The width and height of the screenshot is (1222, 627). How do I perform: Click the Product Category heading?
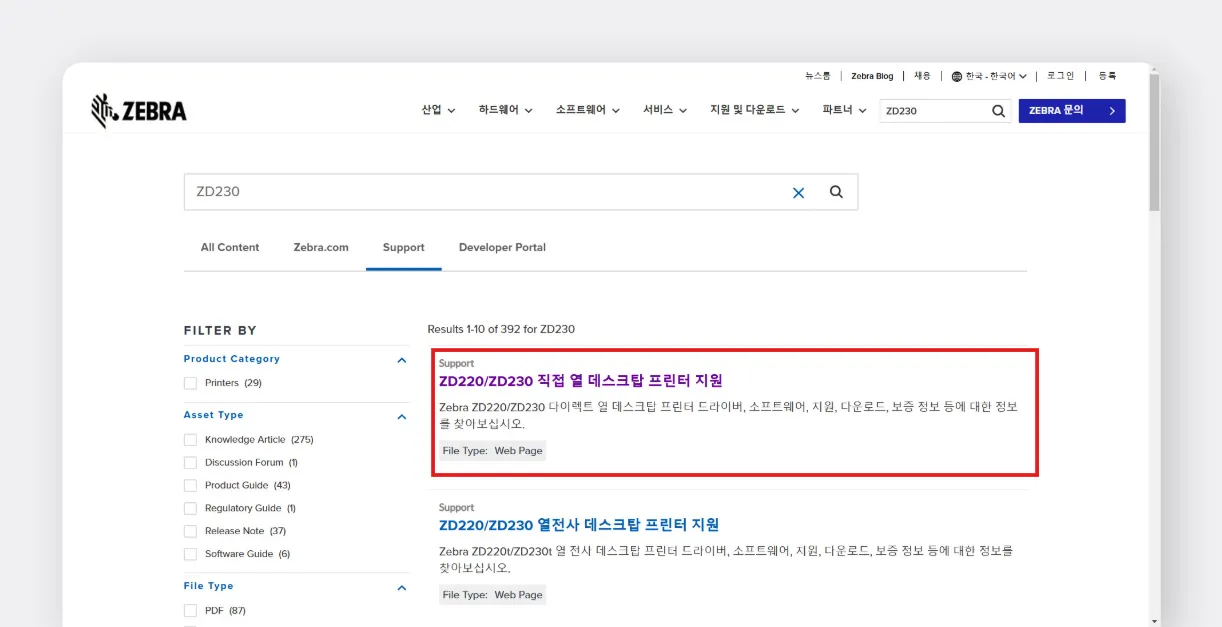point(232,359)
